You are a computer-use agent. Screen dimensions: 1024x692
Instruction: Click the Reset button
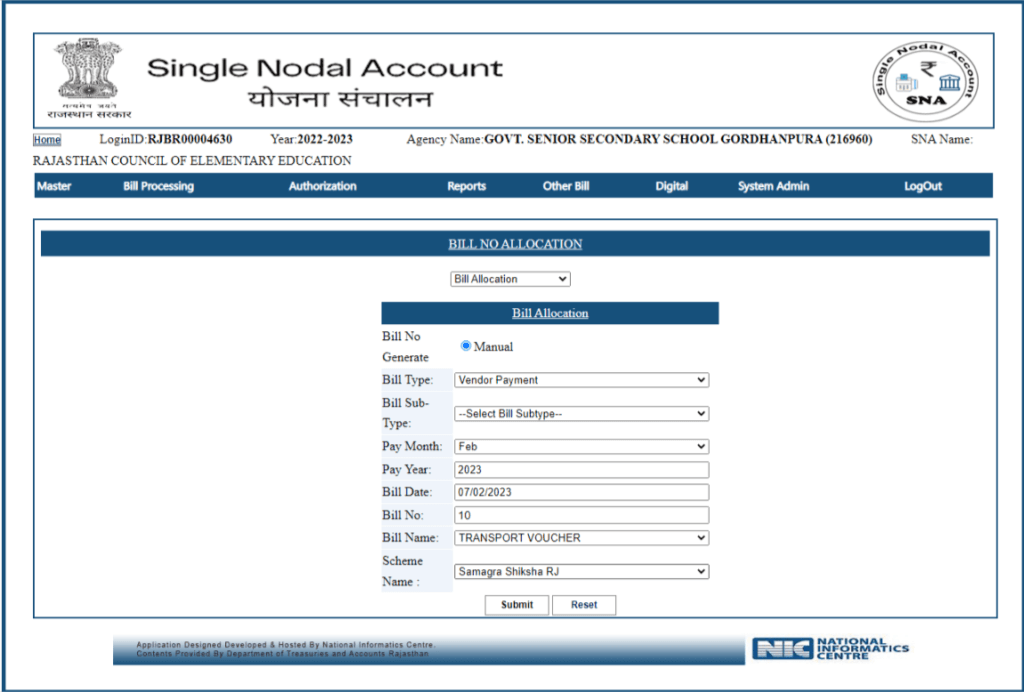point(584,605)
